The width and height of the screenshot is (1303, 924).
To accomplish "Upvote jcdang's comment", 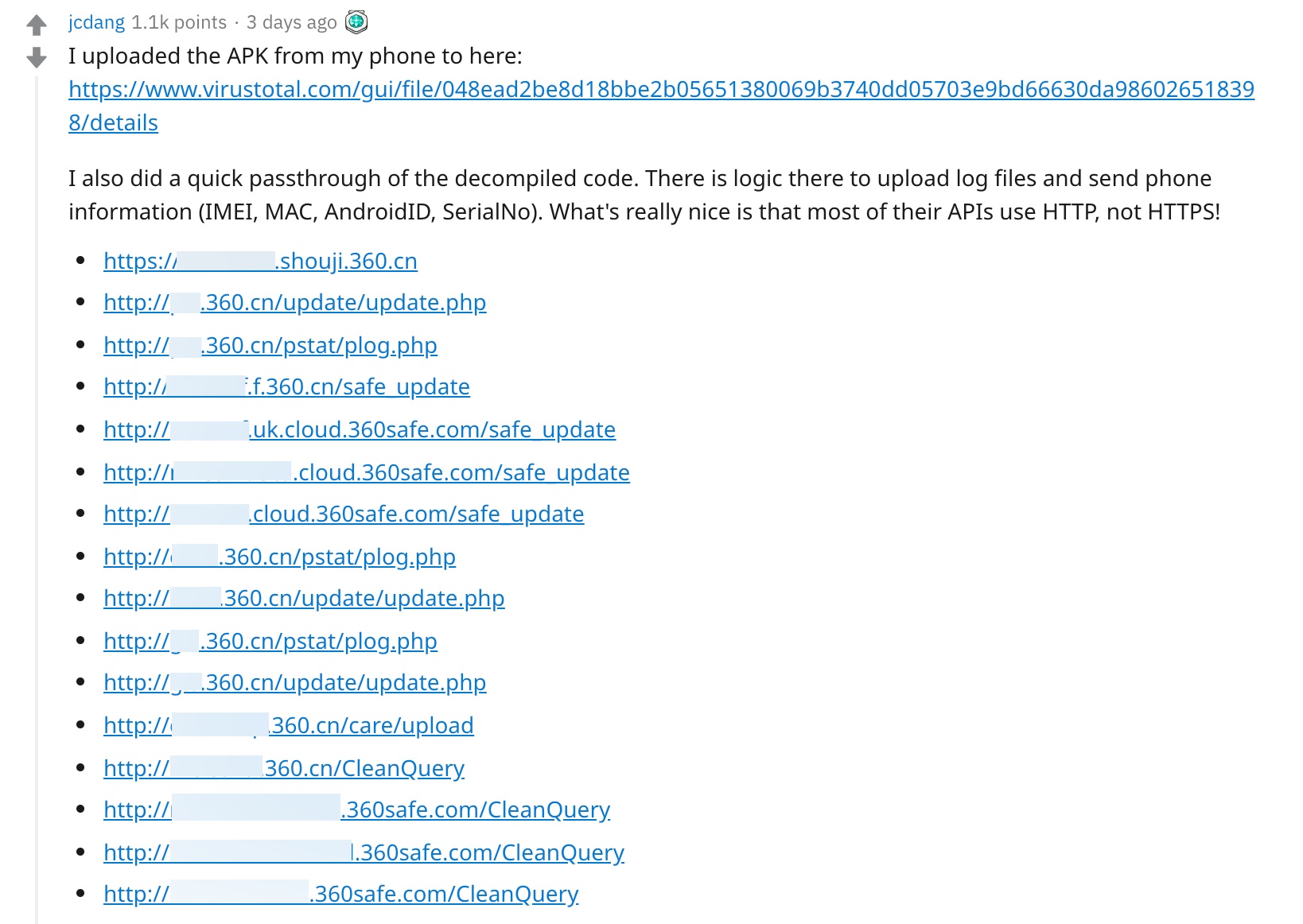I will point(37,25).
